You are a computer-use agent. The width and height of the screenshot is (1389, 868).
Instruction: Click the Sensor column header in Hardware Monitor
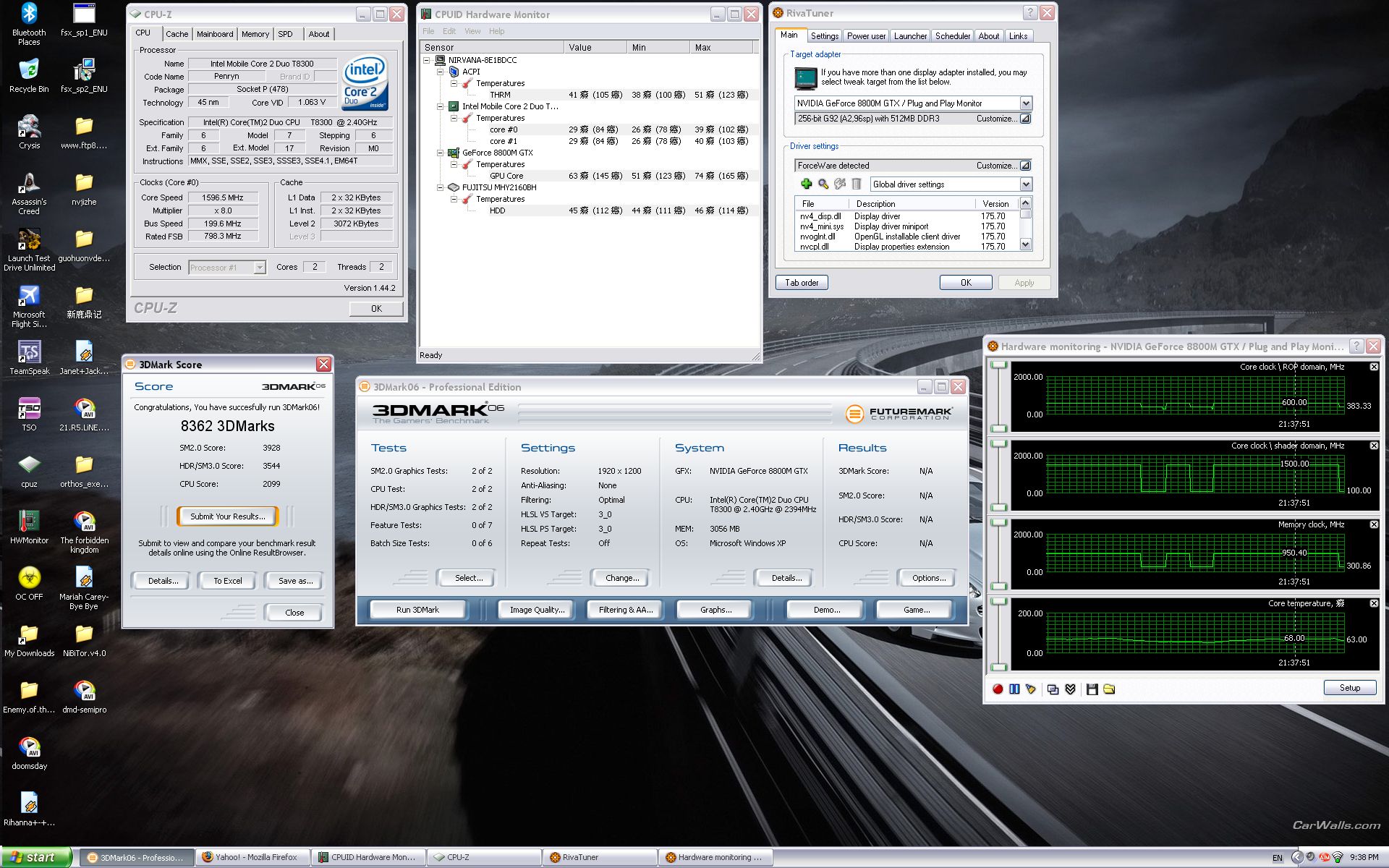click(x=492, y=47)
